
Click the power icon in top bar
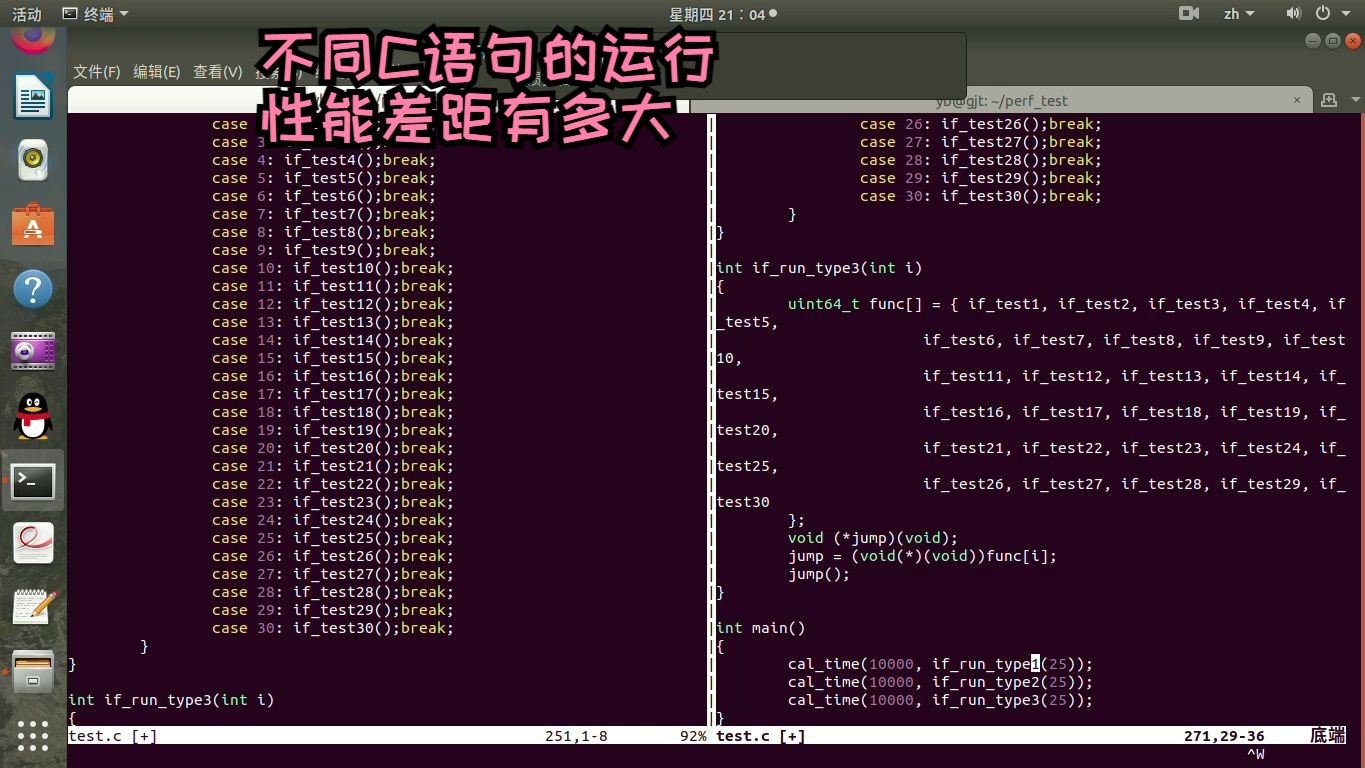pyautogui.click(x=1323, y=14)
